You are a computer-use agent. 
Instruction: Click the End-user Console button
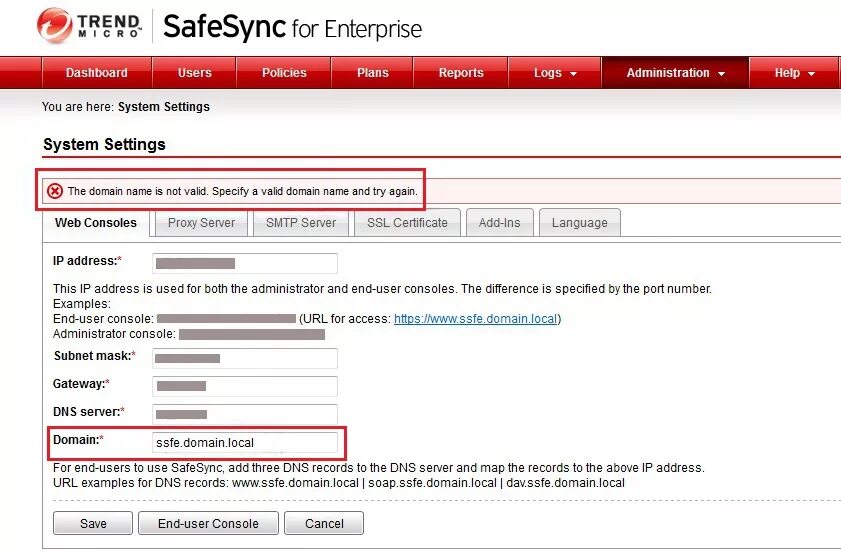(208, 523)
